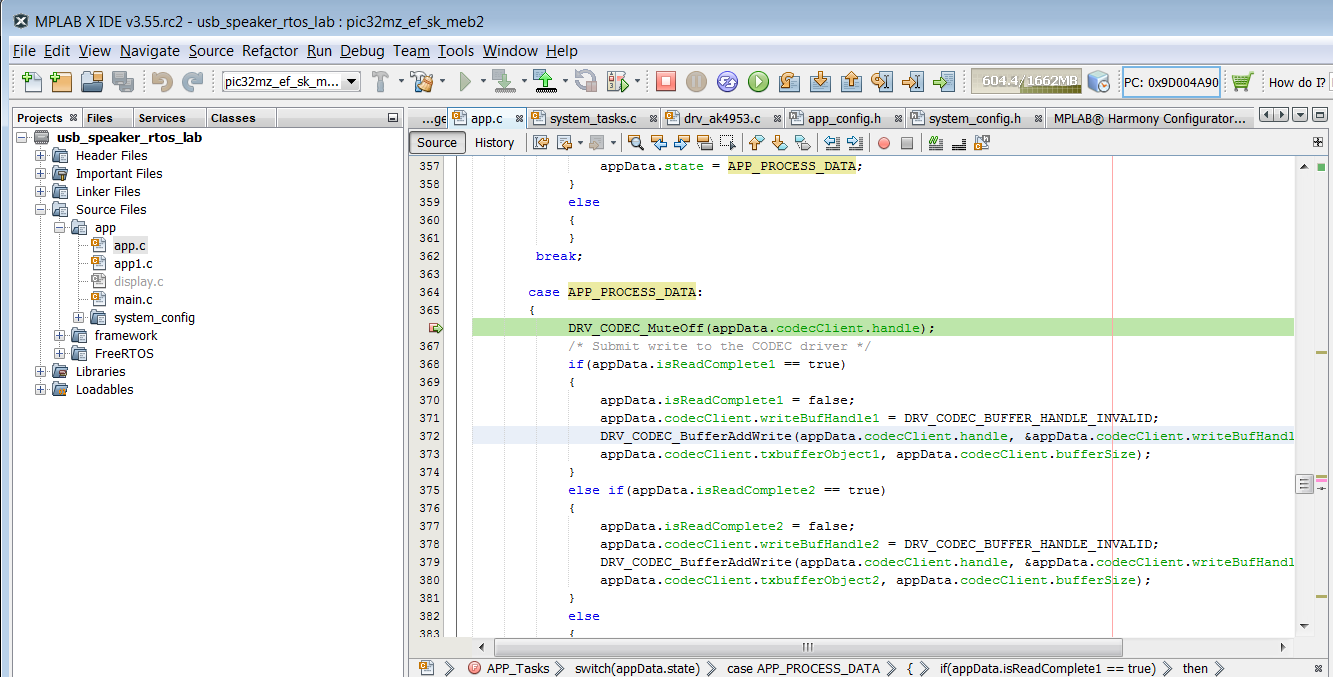Image resolution: width=1333 pixels, height=677 pixels.
Task: Click the Find Selection magnifier icon in editor
Action: click(x=636, y=143)
